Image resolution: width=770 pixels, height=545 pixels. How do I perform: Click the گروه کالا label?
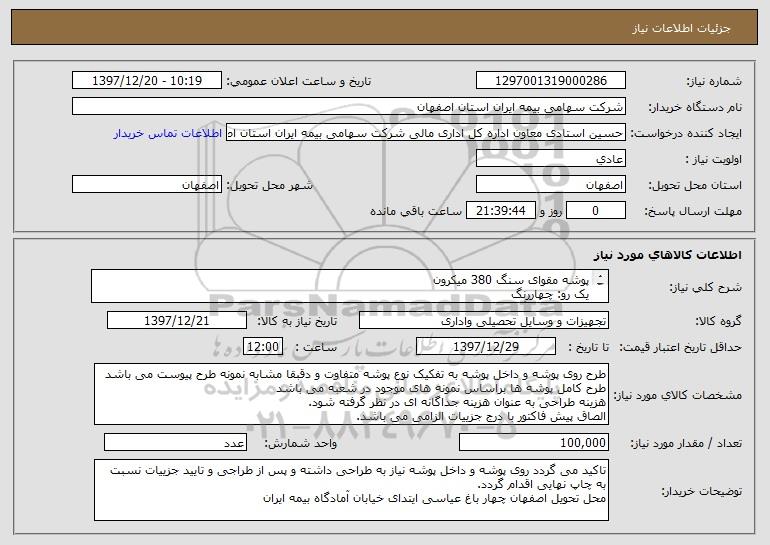pos(718,322)
